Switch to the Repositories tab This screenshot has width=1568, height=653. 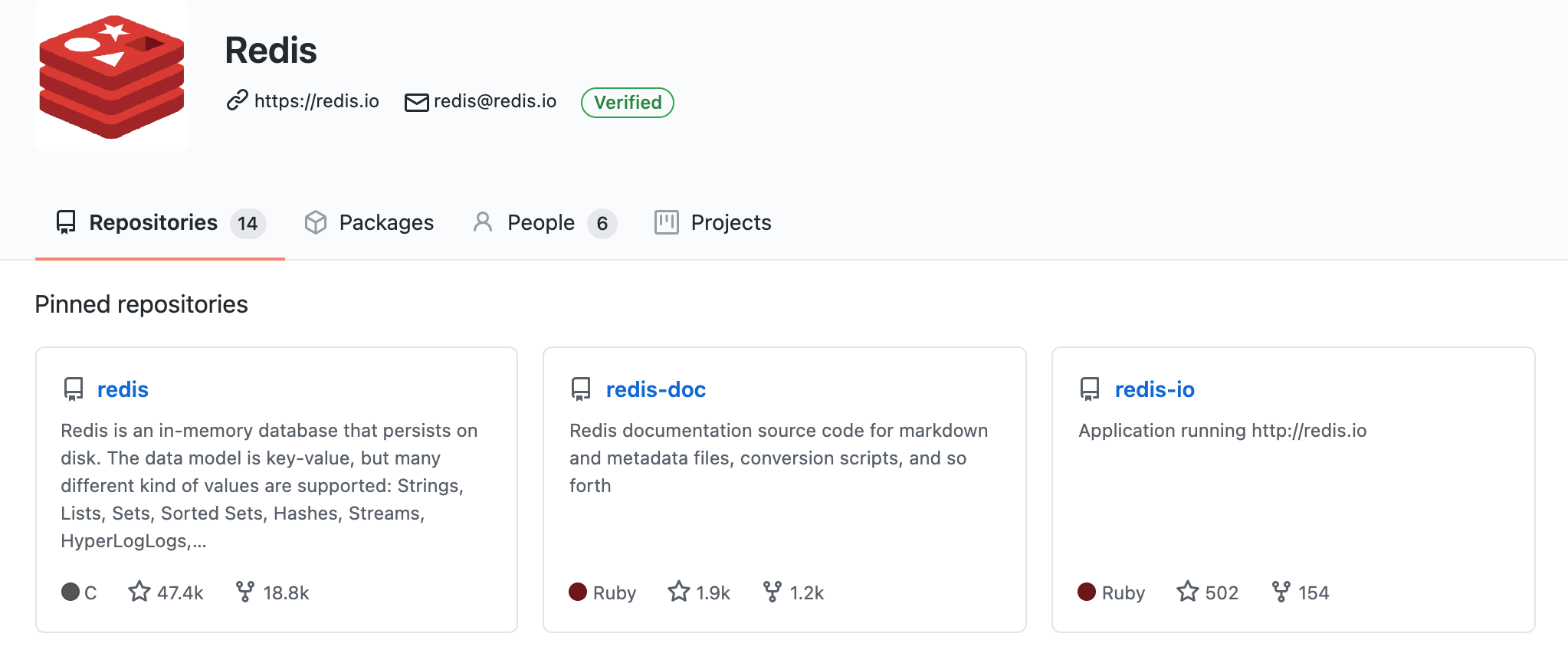(160, 223)
